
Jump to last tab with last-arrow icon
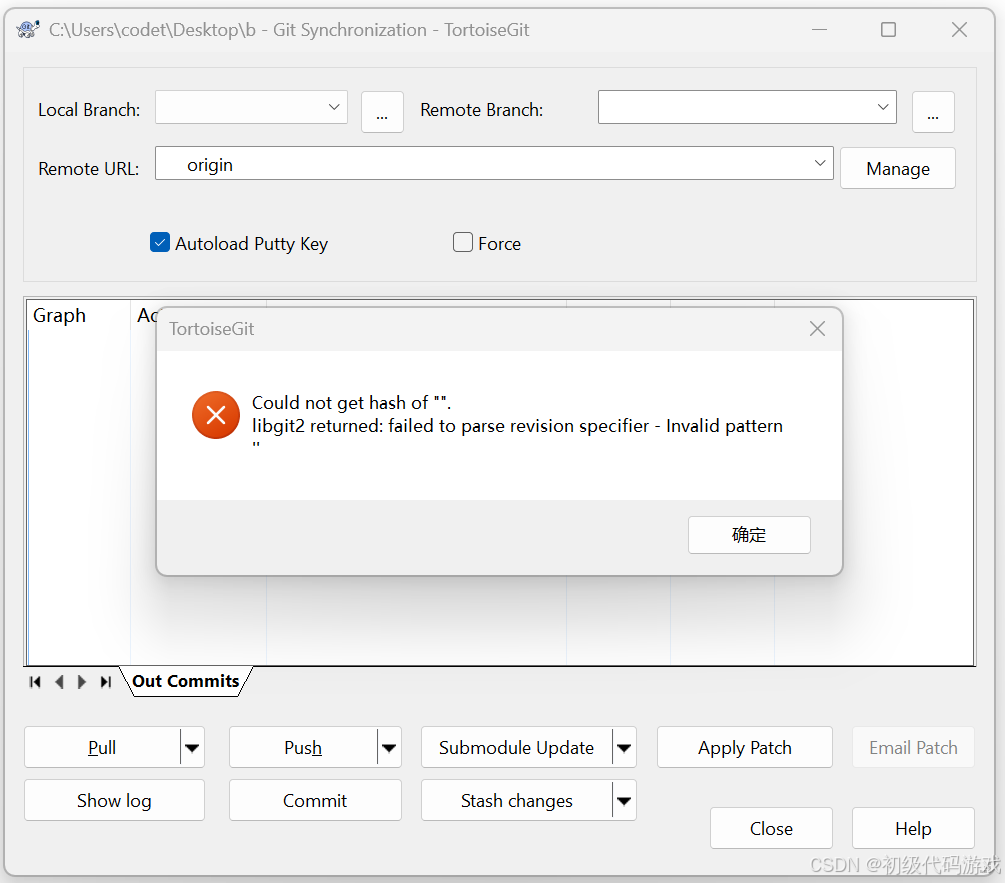point(106,682)
